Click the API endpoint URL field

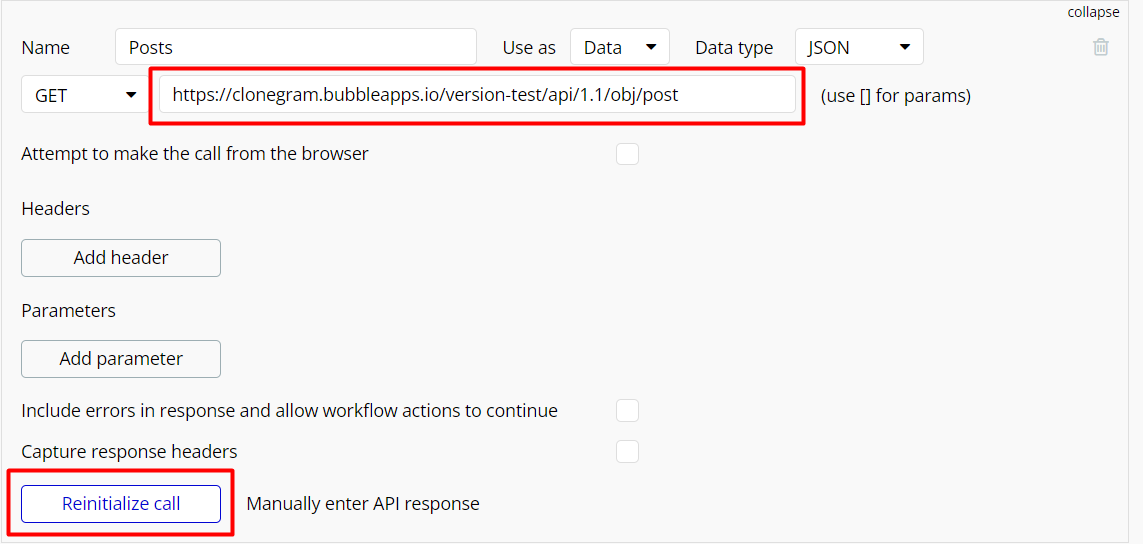(477, 95)
